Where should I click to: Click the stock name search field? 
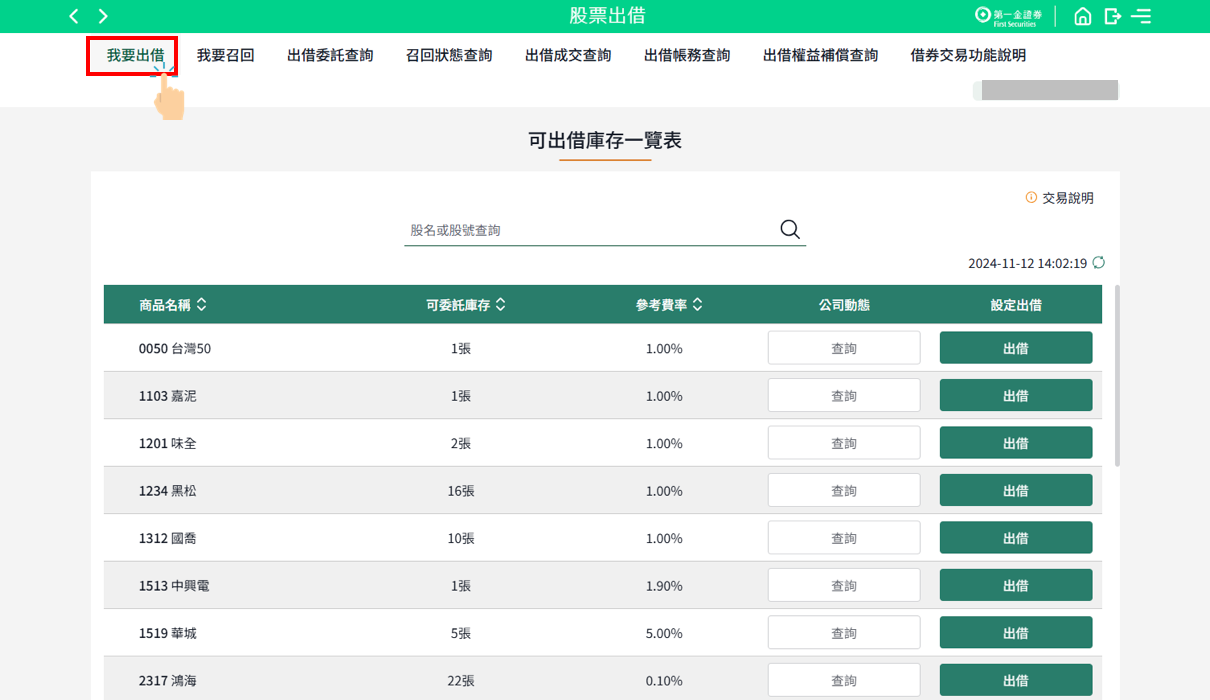(590, 230)
